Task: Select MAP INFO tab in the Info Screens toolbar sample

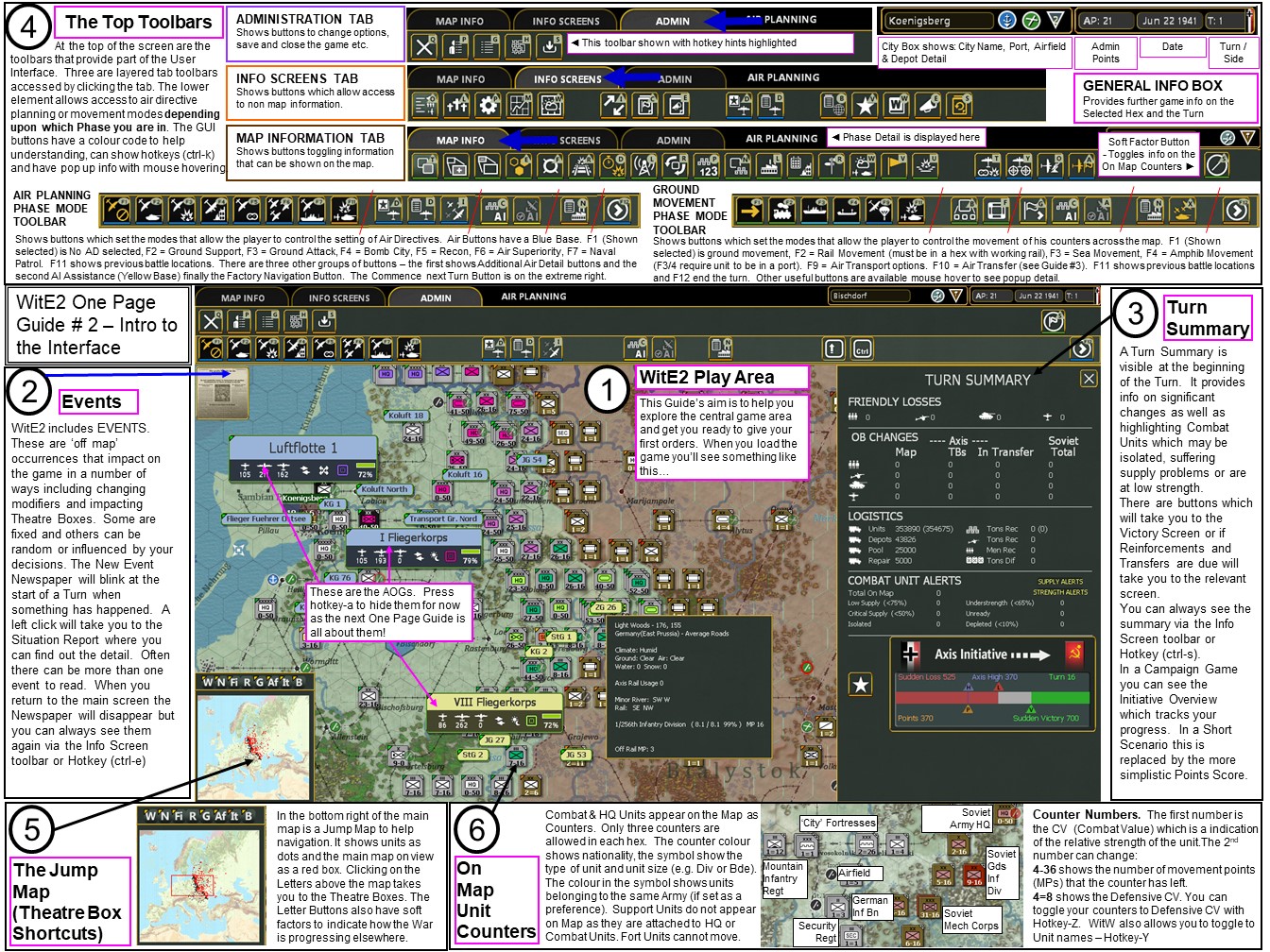Action: point(460,79)
